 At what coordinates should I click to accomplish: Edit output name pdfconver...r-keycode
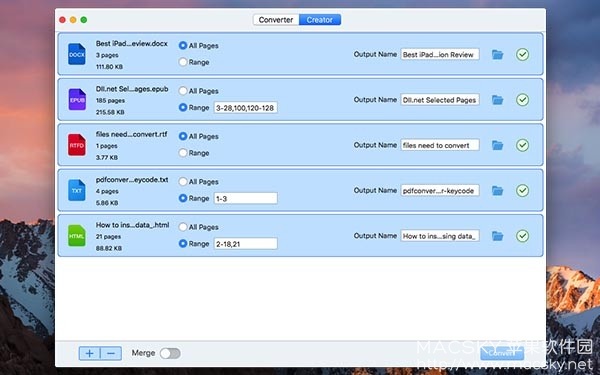440,191
